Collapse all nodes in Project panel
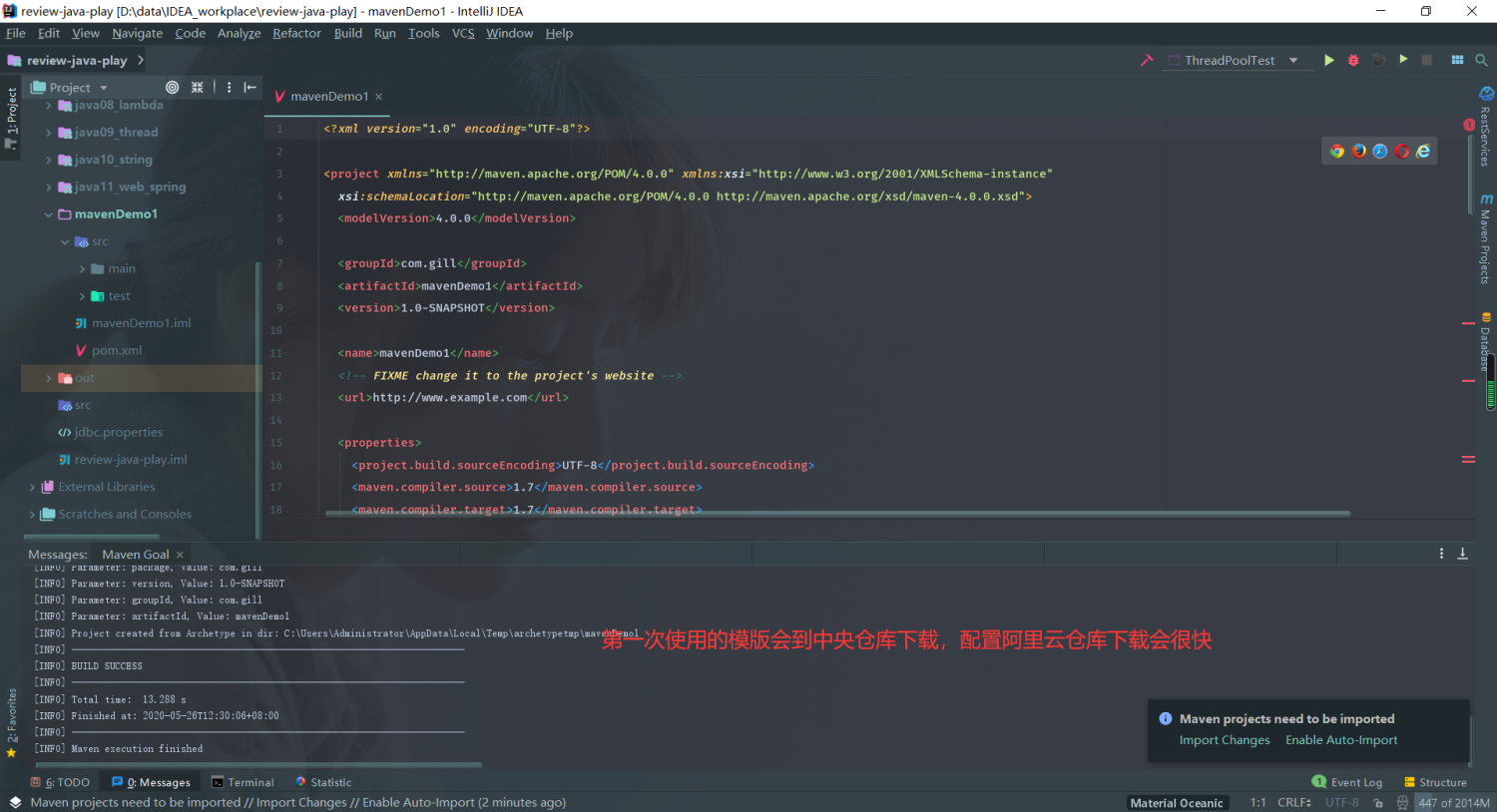Image resolution: width=1497 pixels, height=812 pixels. pyautogui.click(x=198, y=87)
